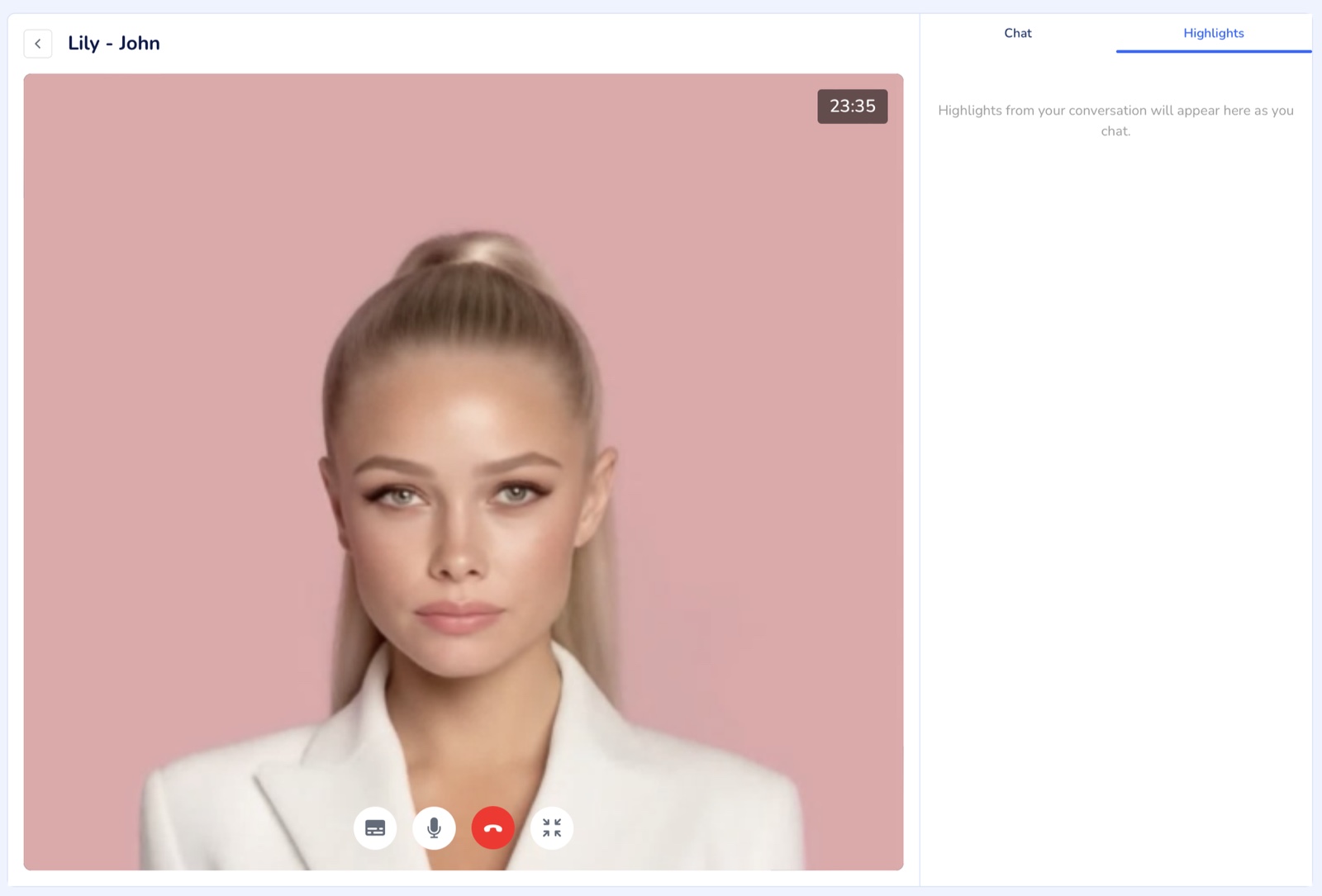Select the Highlights tab
This screenshot has width=1322, height=896.
(x=1214, y=33)
